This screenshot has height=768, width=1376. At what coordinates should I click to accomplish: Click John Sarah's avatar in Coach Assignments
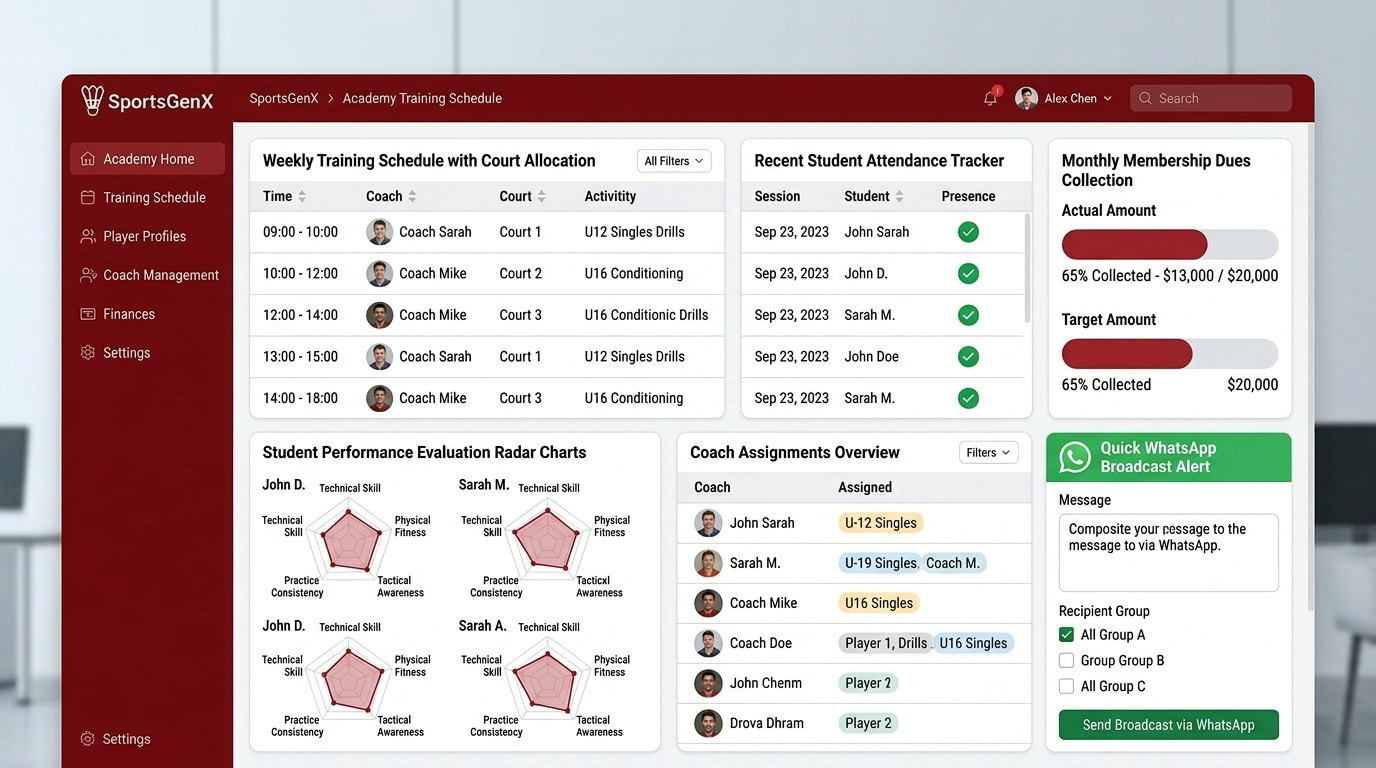click(x=708, y=523)
